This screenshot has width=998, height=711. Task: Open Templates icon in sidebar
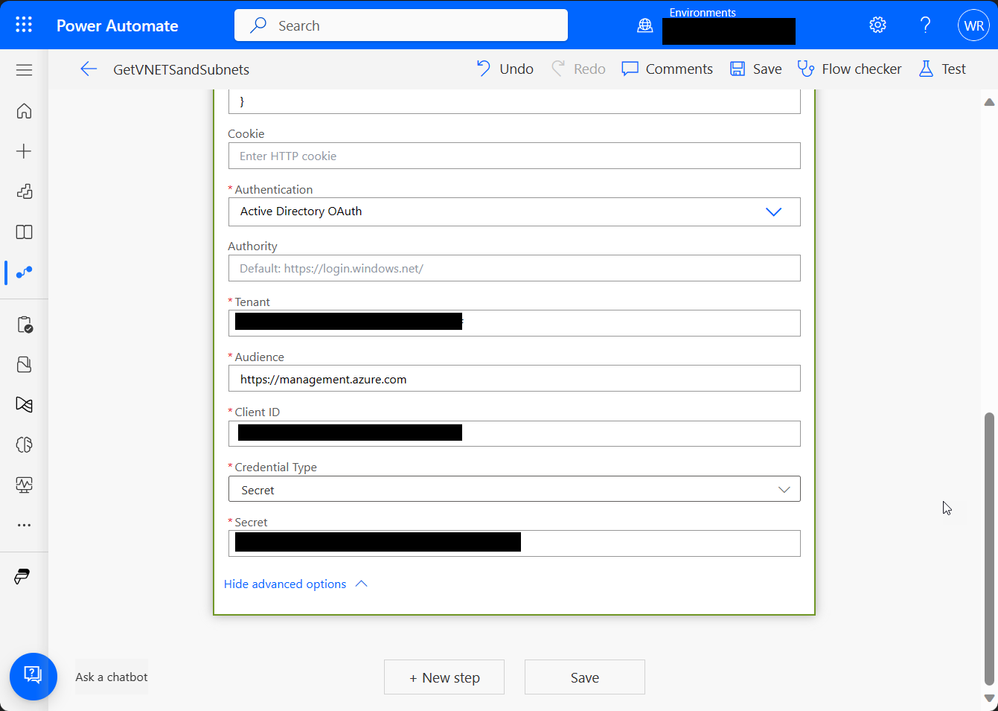24,192
